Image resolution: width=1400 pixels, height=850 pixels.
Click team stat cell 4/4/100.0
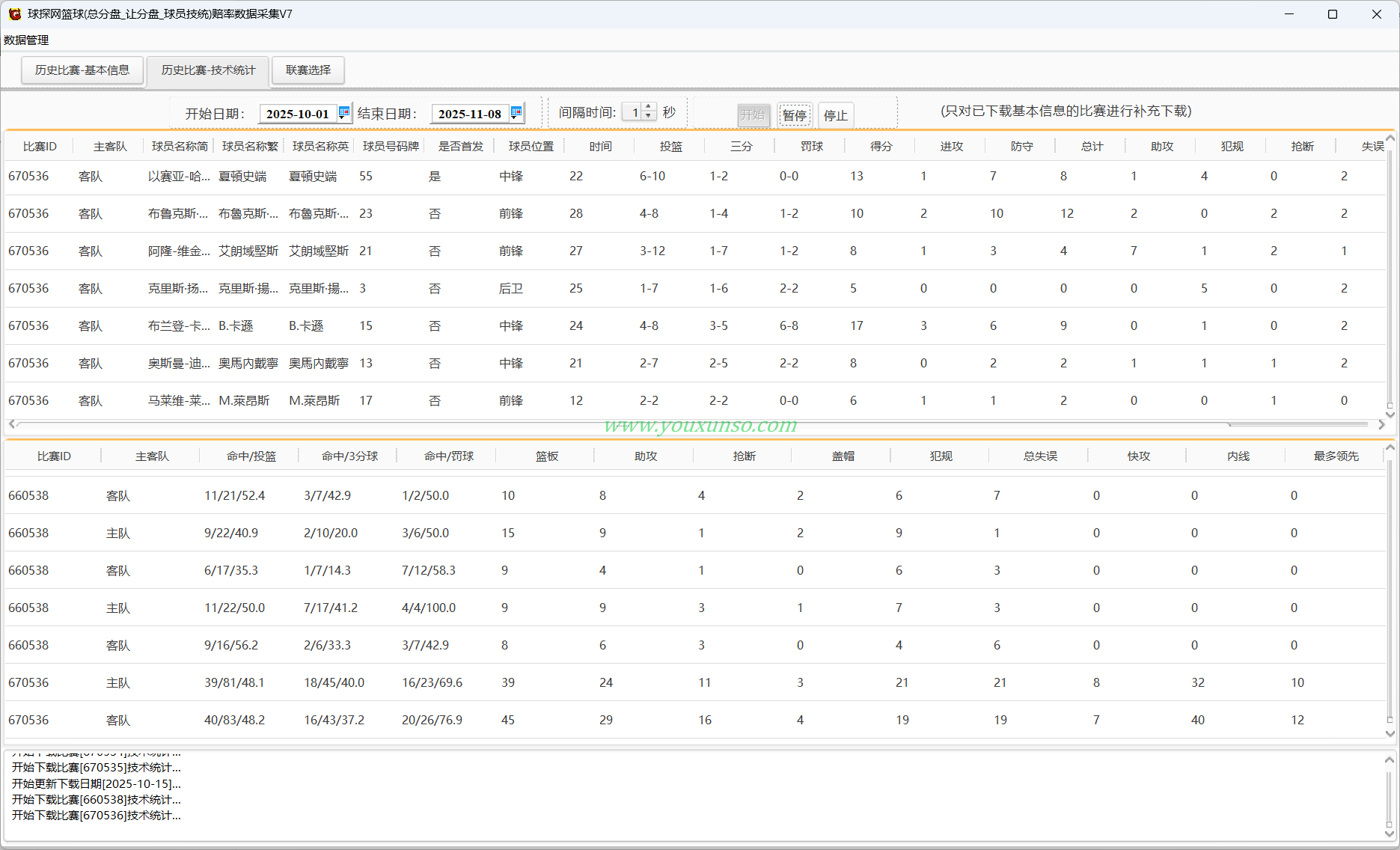[429, 608]
